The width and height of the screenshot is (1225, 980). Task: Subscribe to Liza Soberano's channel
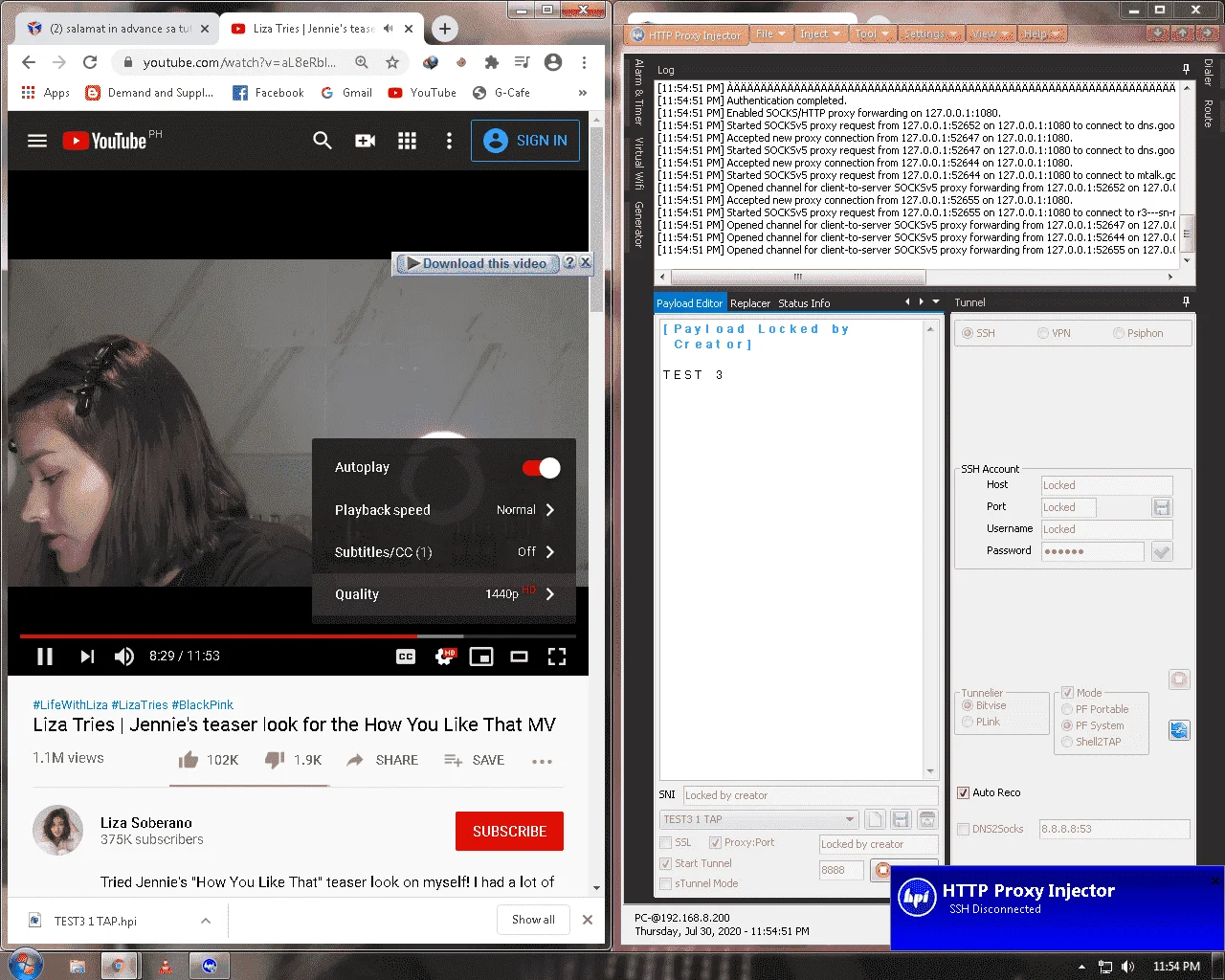[x=509, y=832]
